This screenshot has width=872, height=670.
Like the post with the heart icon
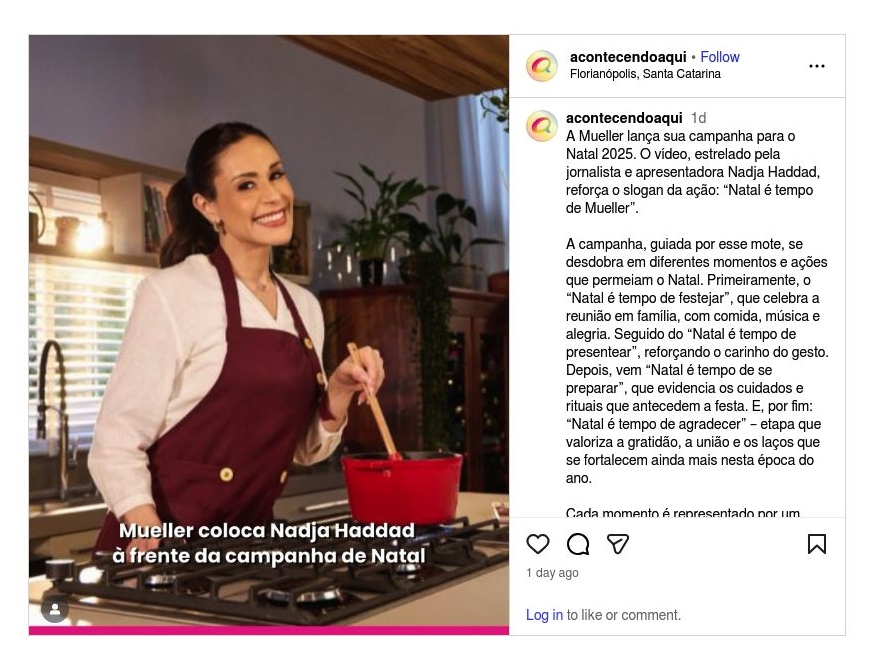coord(537,544)
